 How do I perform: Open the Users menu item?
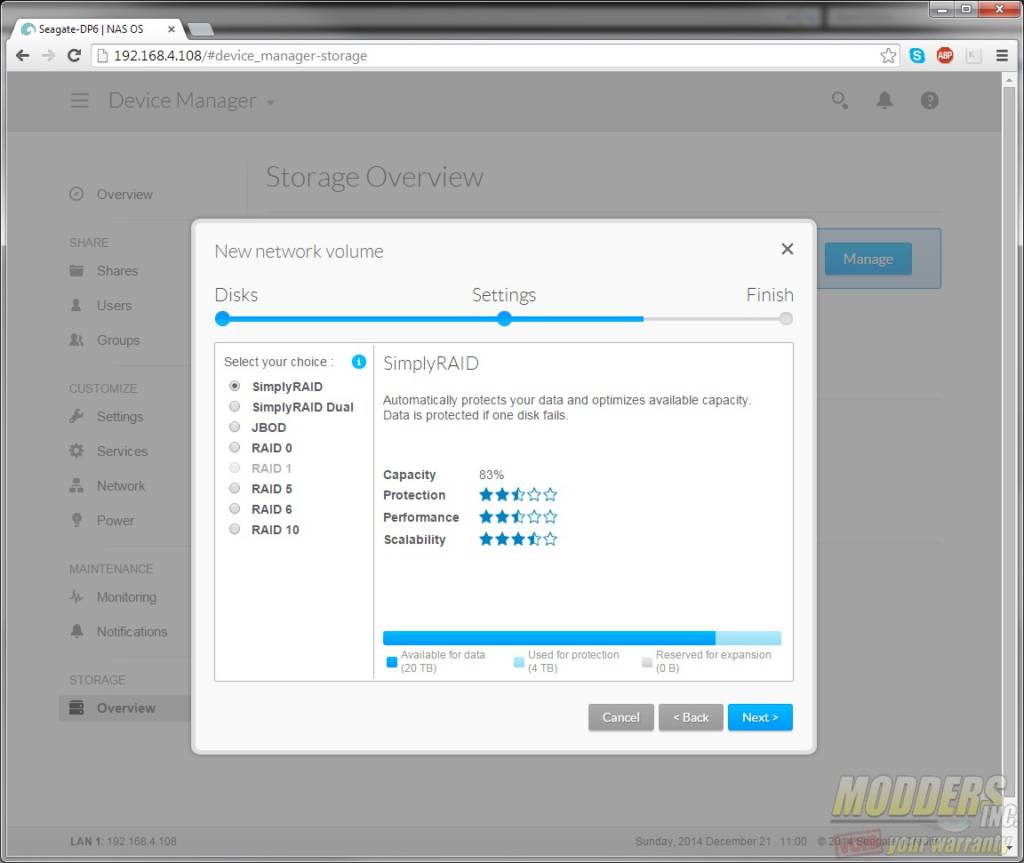click(x=114, y=305)
